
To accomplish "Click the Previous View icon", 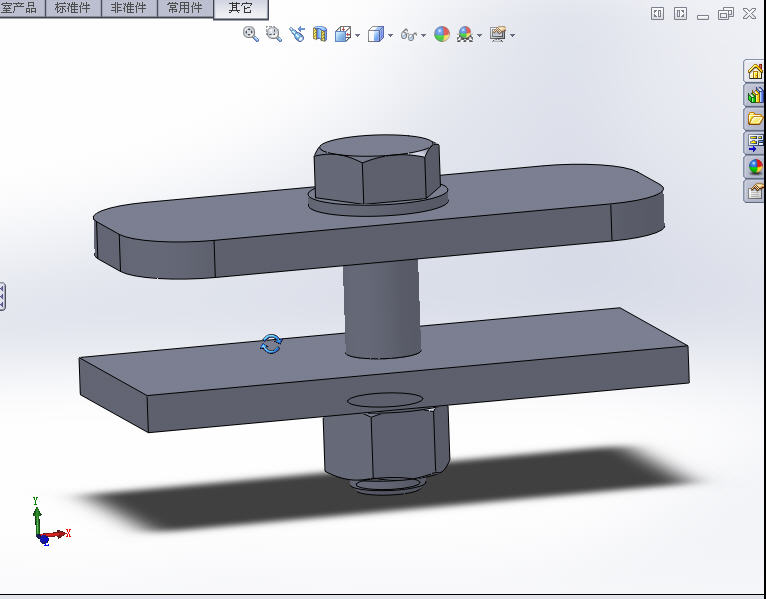I will pos(297,34).
